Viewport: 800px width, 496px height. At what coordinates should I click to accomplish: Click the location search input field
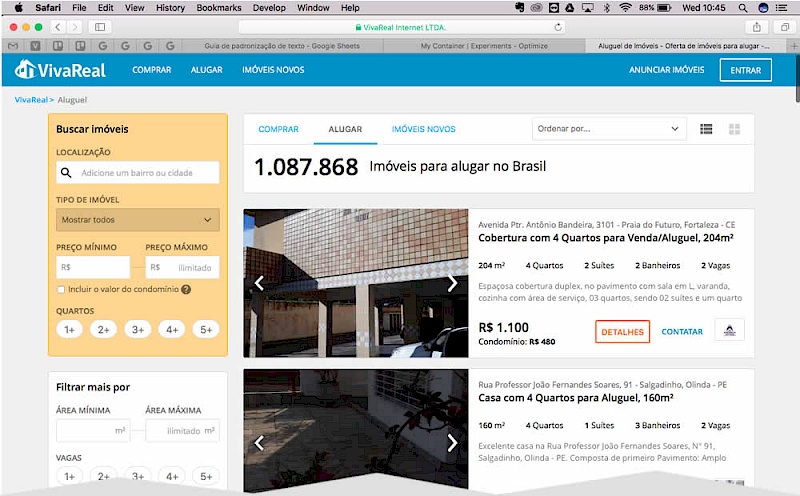tap(138, 173)
